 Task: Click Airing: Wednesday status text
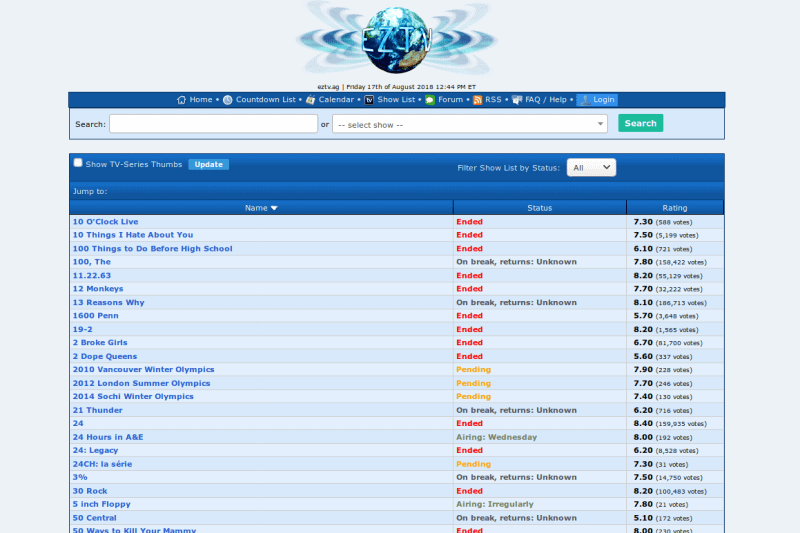tap(496, 437)
